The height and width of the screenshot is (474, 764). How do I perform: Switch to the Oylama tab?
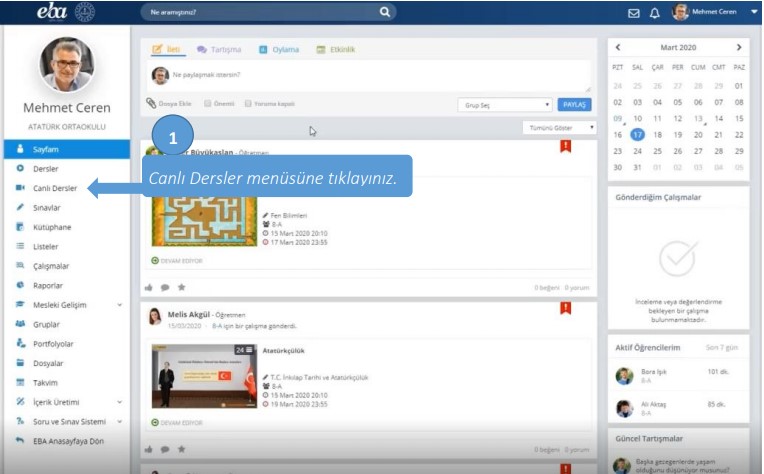tap(279, 49)
